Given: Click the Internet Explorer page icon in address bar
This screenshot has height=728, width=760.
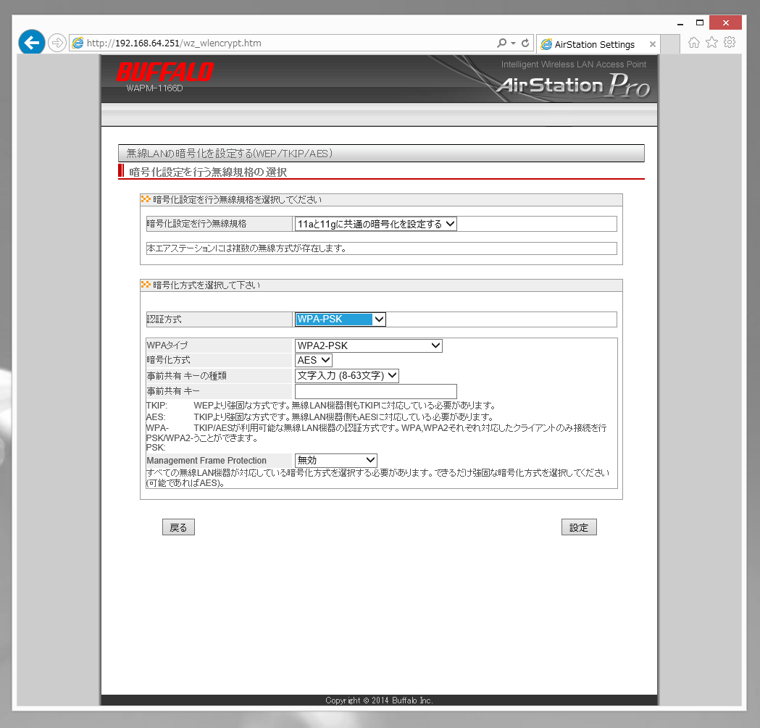Looking at the screenshot, I should [x=78, y=43].
